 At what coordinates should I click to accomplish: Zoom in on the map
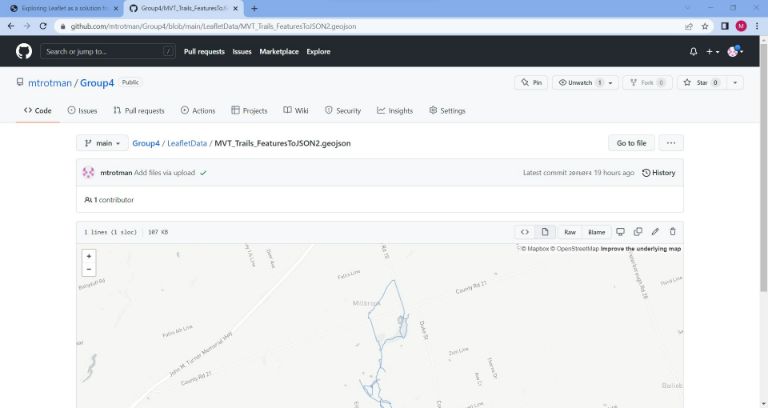pos(89,256)
